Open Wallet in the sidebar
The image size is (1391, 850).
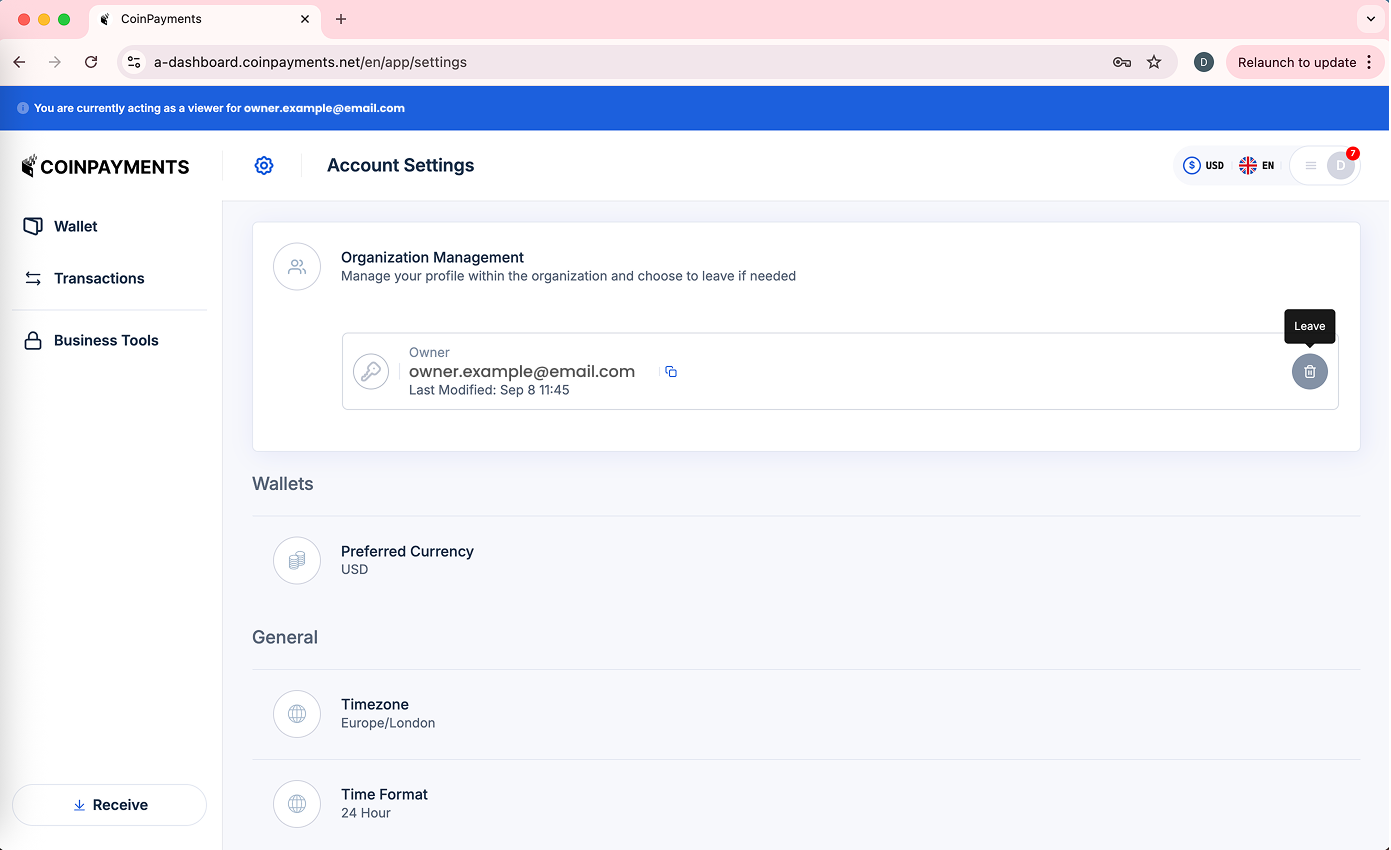[75, 226]
